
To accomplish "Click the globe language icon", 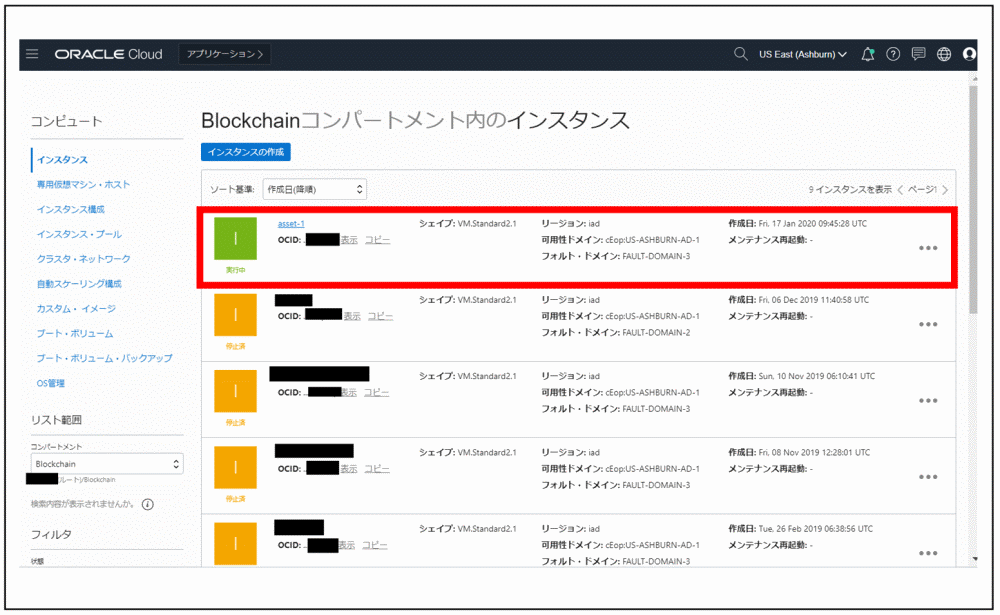I will [x=944, y=54].
